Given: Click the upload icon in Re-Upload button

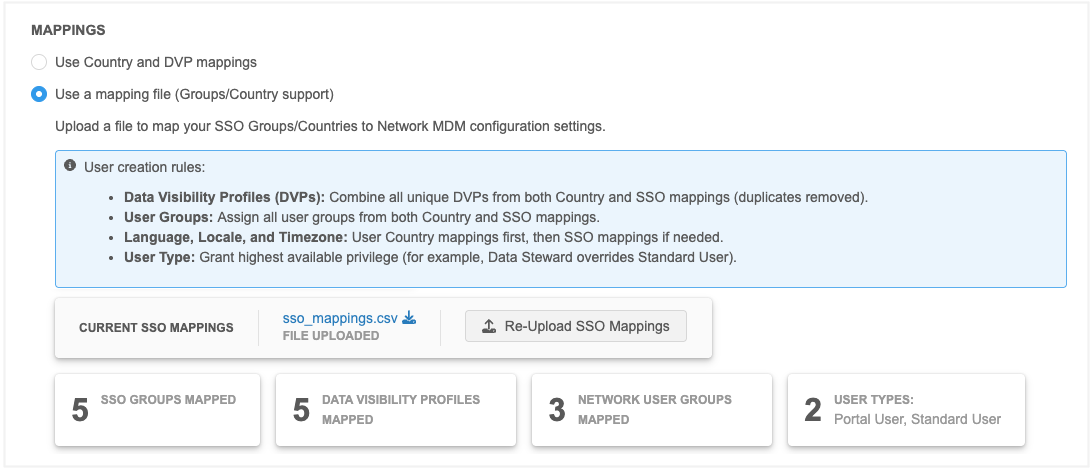Looking at the screenshot, I should click(x=489, y=326).
